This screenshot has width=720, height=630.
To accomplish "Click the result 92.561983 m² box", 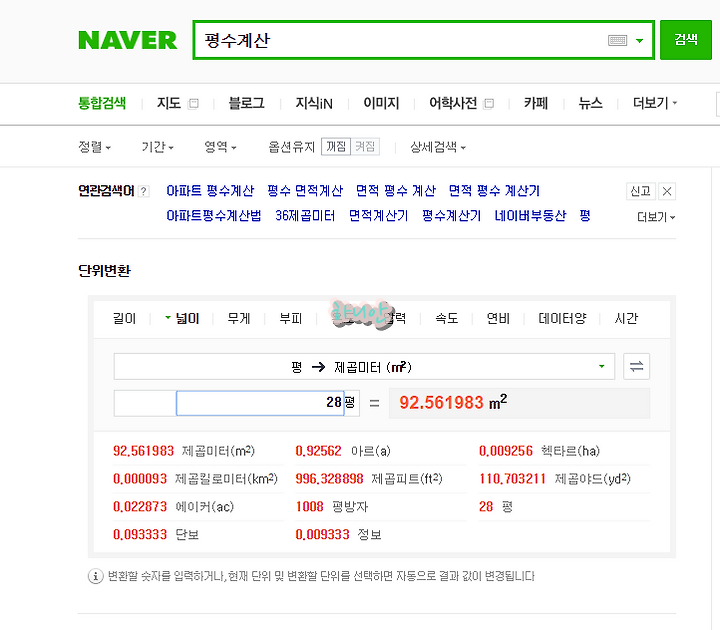I will 519,403.
